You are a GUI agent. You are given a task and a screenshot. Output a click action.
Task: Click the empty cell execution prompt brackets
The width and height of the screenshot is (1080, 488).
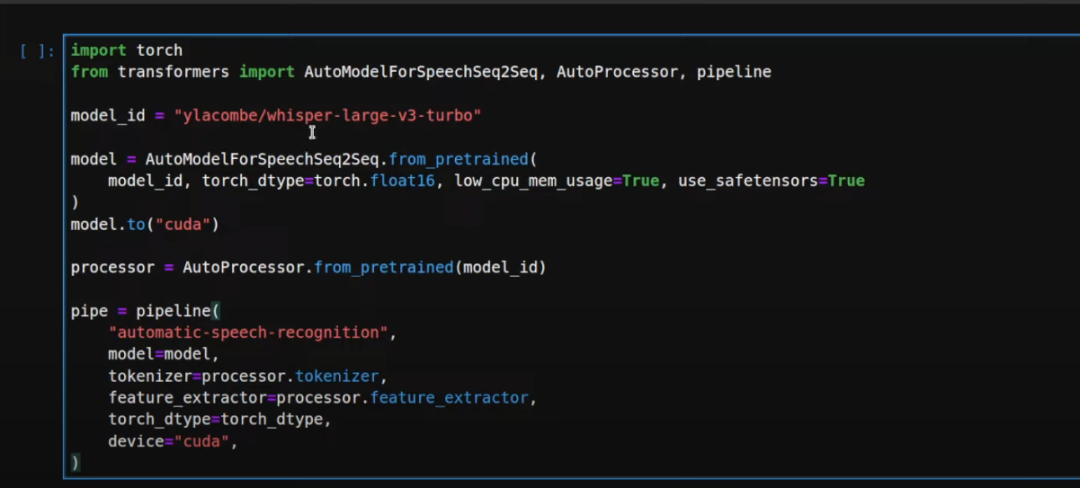coord(37,51)
